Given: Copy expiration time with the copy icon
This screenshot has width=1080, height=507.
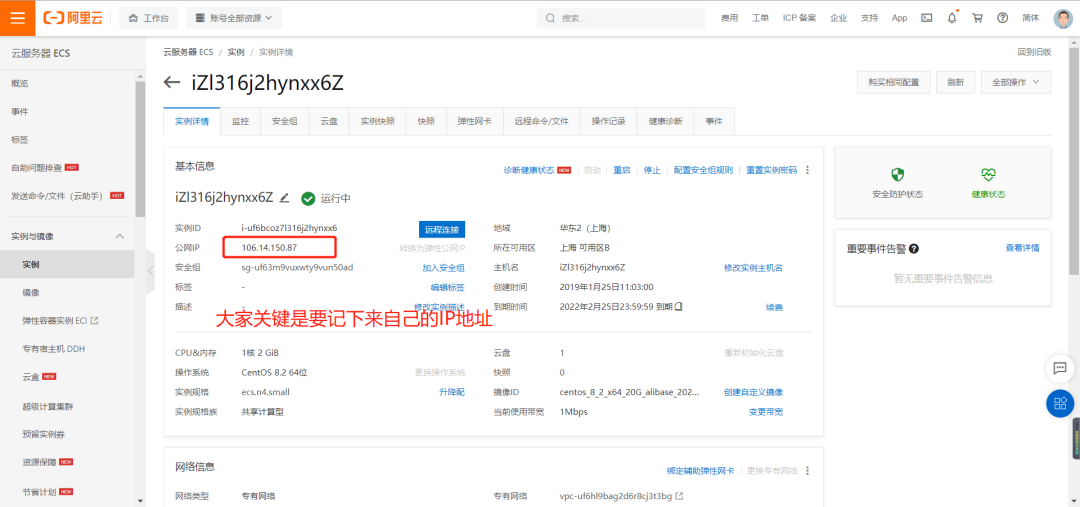Looking at the screenshot, I should (678, 306).
